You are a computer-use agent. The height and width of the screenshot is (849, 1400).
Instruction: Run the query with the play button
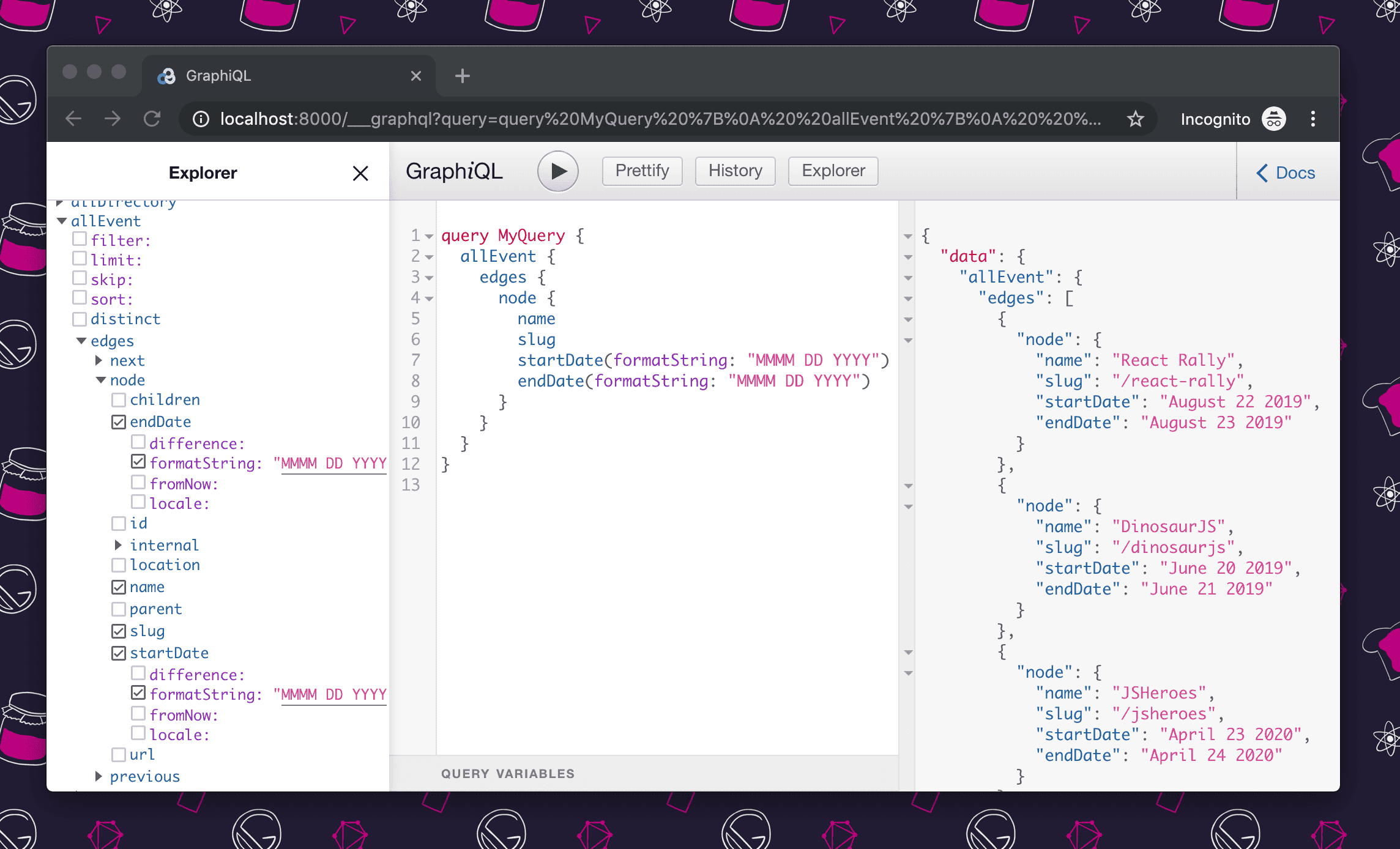coord(557,171)
